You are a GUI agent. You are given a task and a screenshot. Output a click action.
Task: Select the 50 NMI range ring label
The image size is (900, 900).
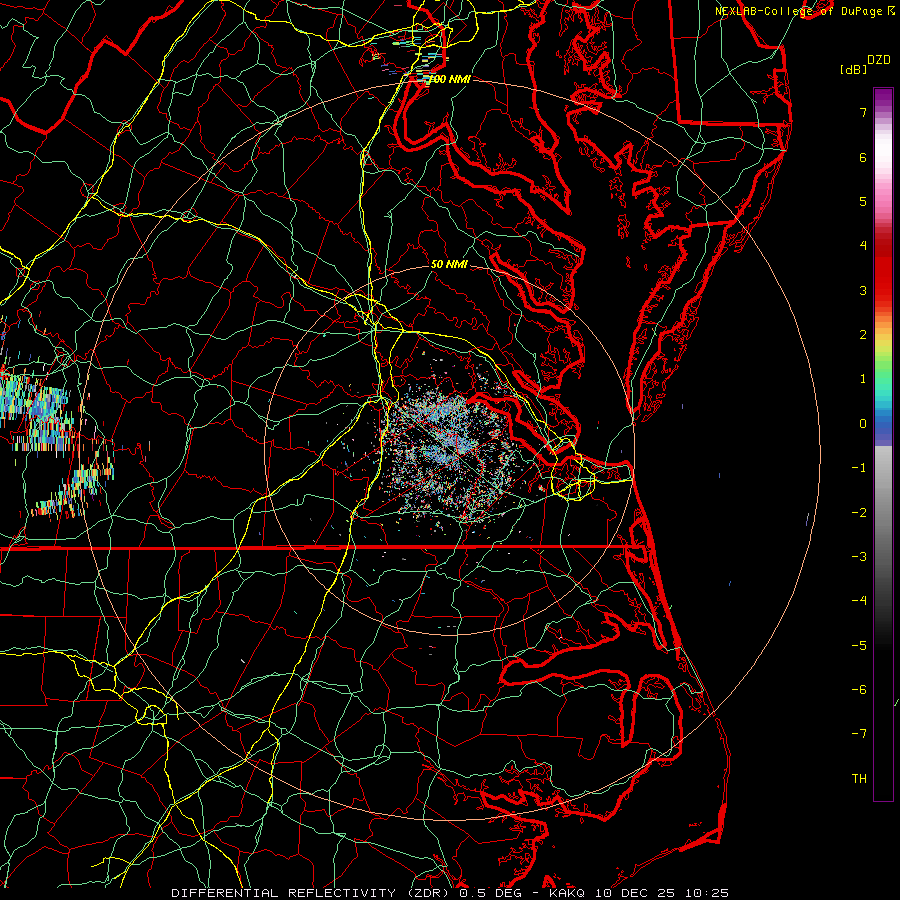(x=449, y=264)
